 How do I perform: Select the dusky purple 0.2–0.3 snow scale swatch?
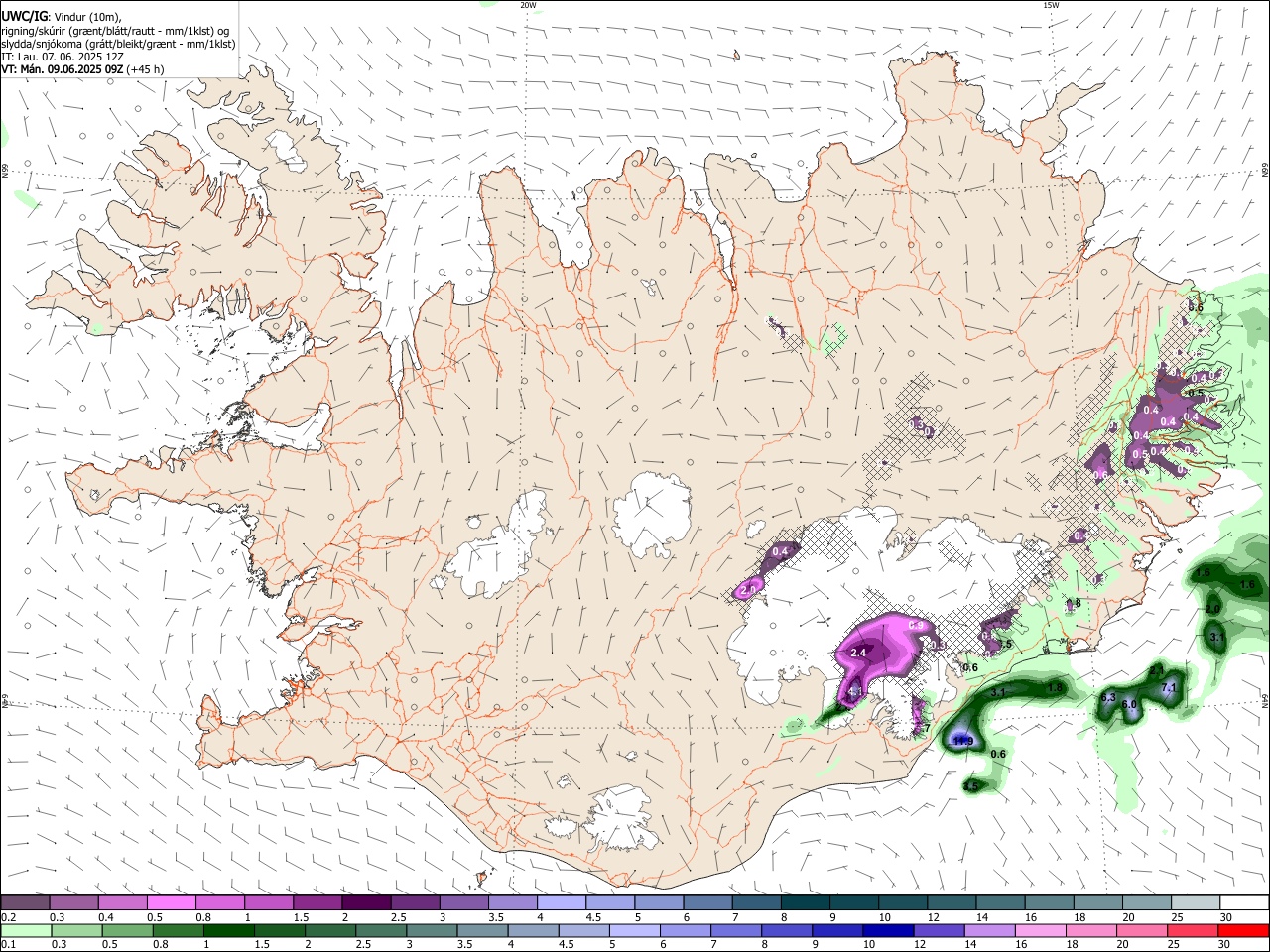[25, 903]
